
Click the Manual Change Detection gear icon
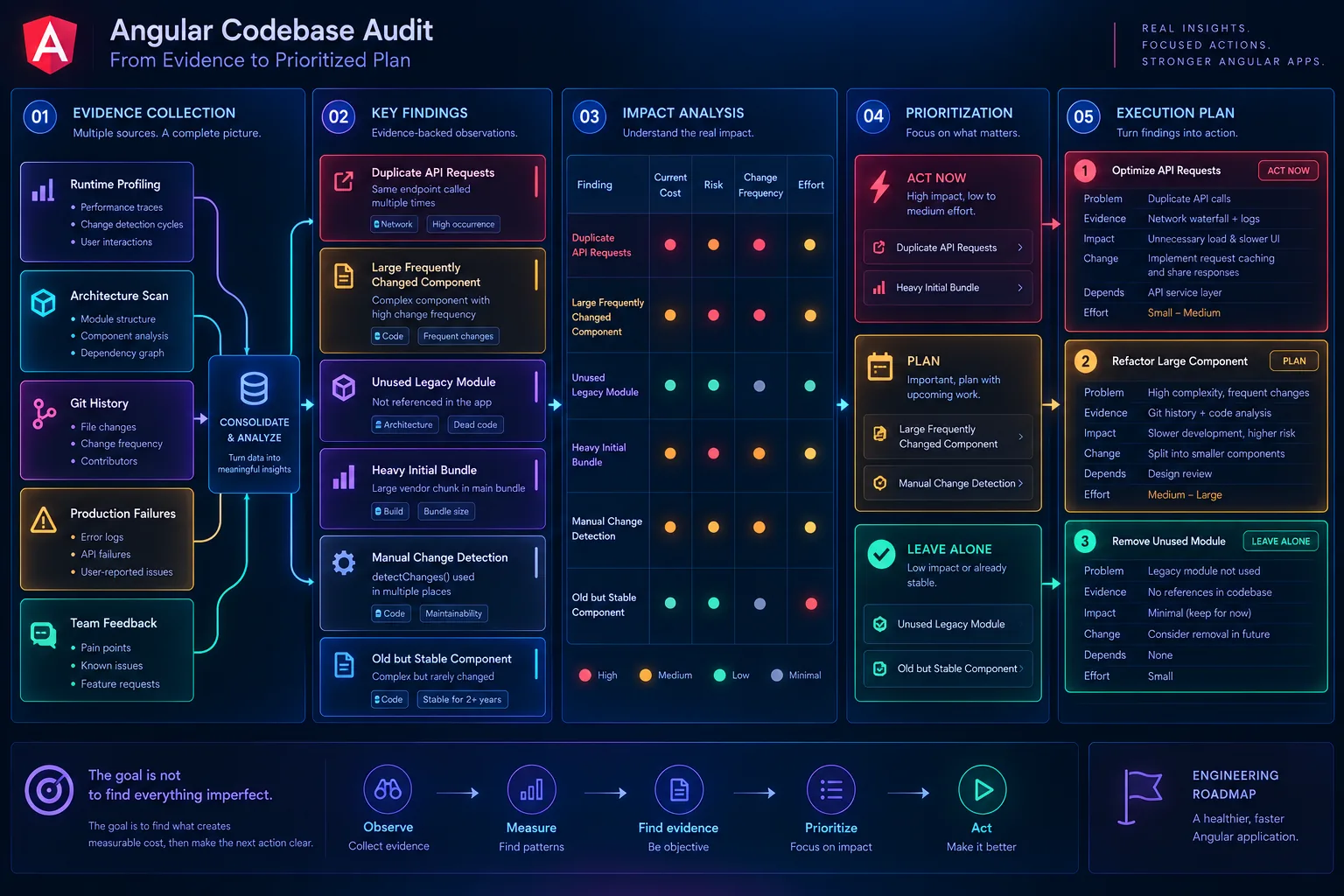(344, 563)
